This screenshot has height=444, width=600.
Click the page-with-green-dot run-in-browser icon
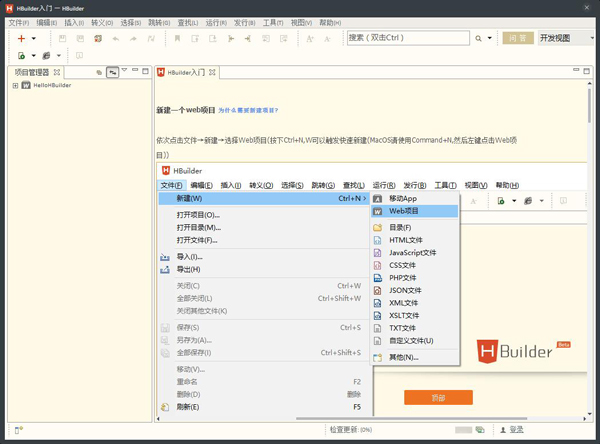point(21,56)
